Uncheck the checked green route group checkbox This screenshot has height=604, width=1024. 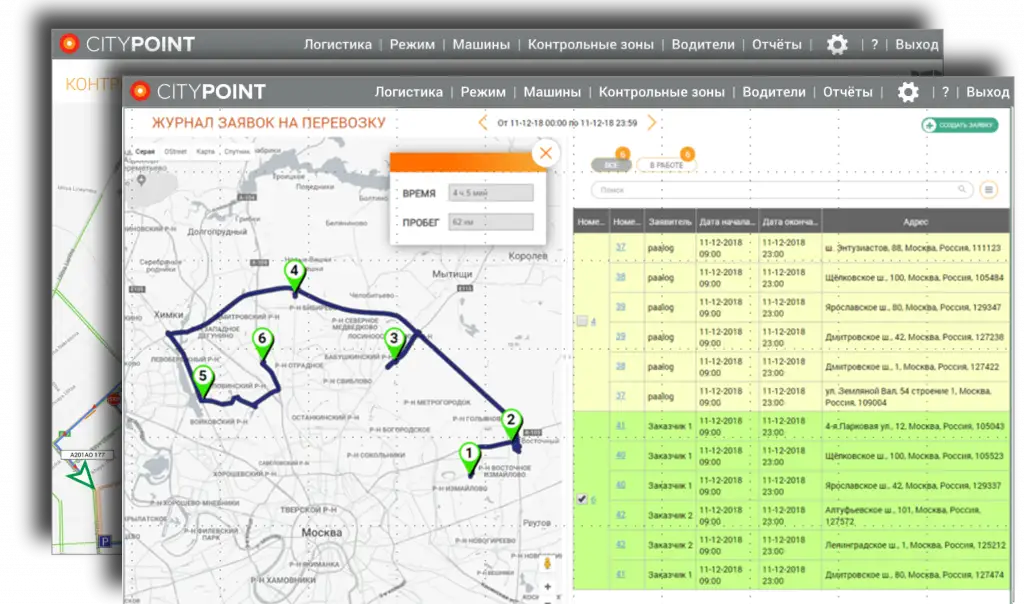click(582, 499)
